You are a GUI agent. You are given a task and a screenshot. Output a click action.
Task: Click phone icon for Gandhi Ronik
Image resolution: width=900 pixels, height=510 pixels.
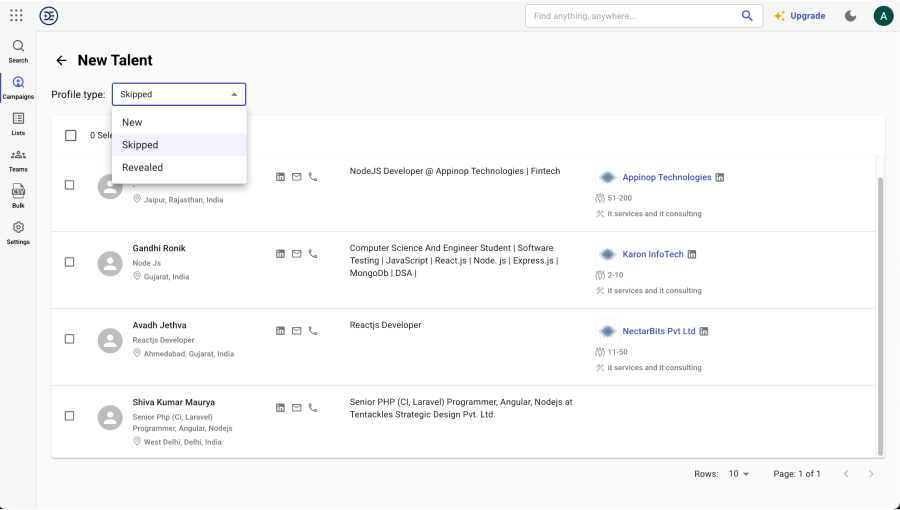(313, 254)
